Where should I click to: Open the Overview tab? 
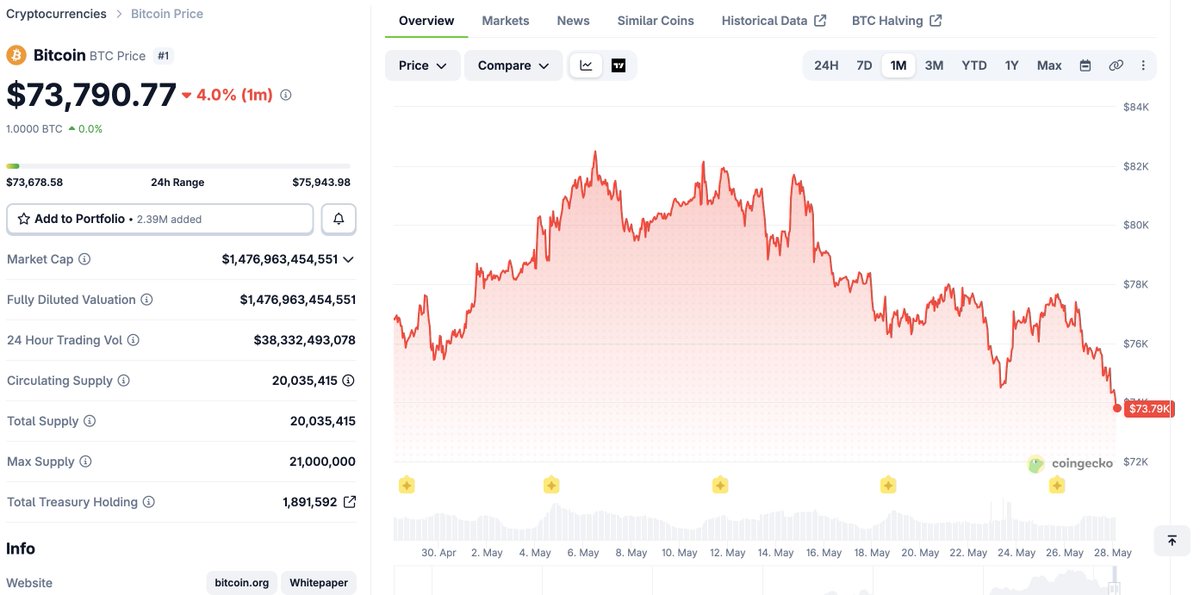tap(426, 20)
